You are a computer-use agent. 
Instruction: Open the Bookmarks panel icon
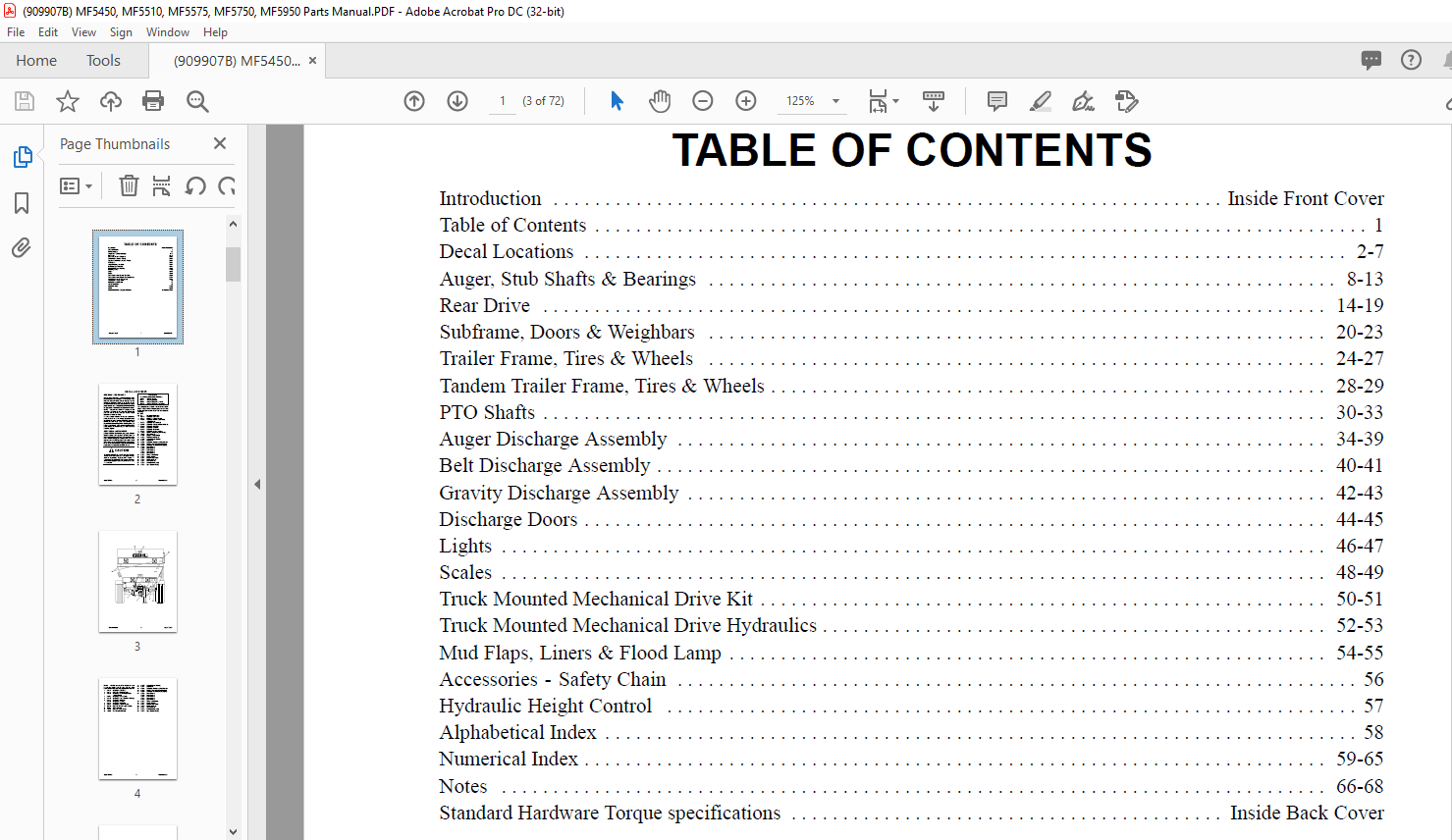point(22,203)
